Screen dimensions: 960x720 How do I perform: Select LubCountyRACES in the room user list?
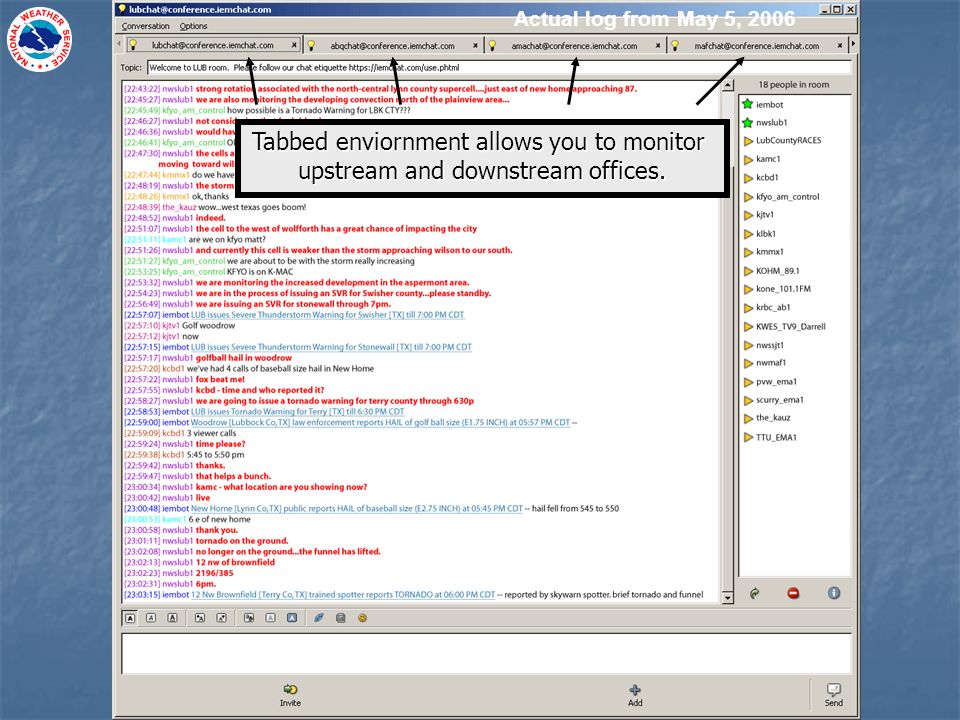point(788,140)
